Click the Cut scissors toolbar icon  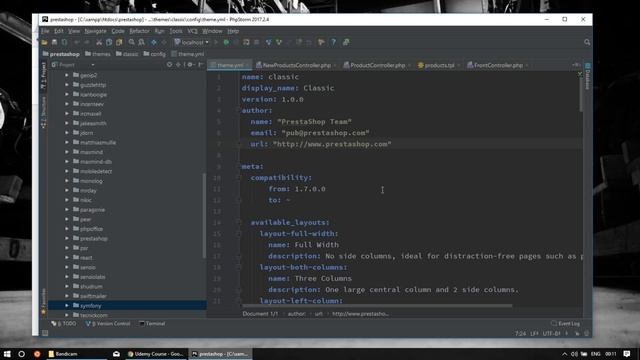coord(99,42)
